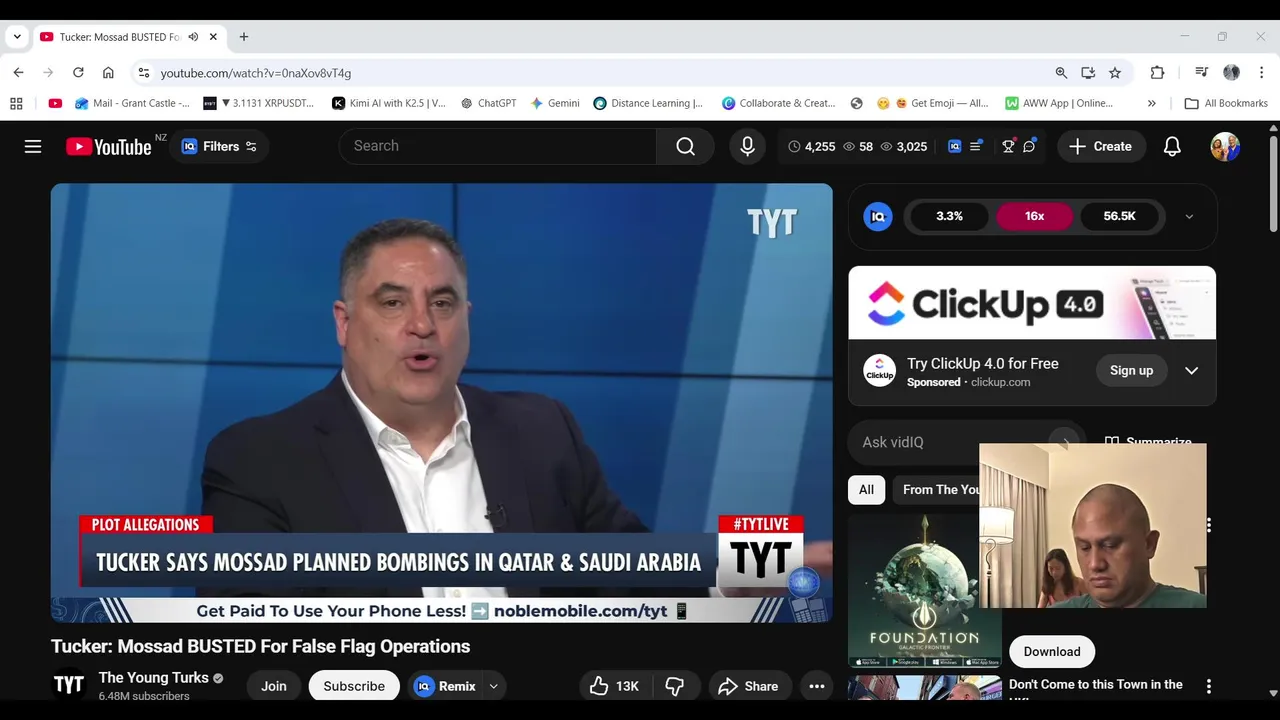The width and height of the screenshot is (1280, 720).
Task: Open the All Bookmarks folder
Action: [x=1226, y=103]
